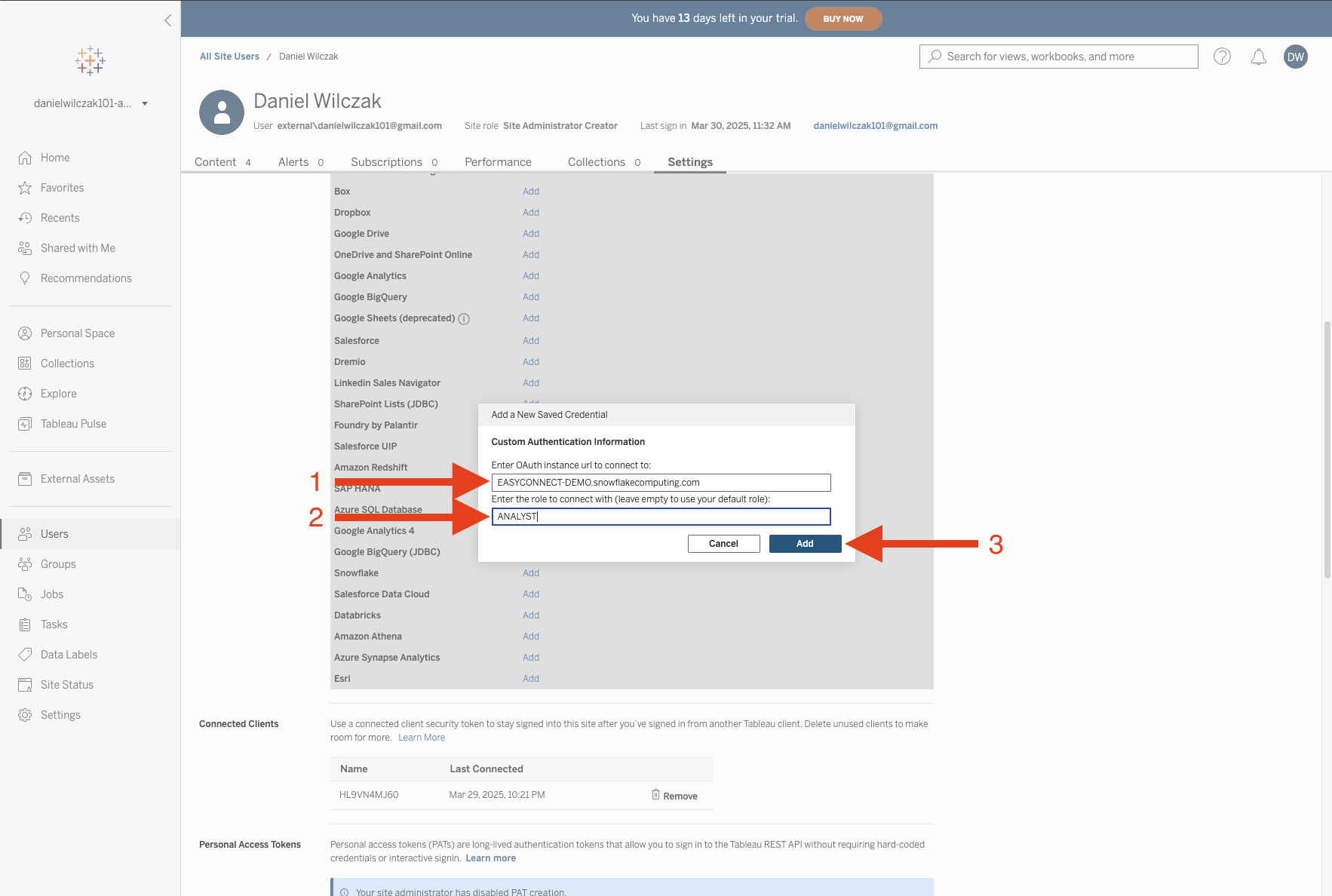Cancel the new saved credential dialog
Image resolution: width=1332 pixels, height=896 pixels.
pos(723,544)
